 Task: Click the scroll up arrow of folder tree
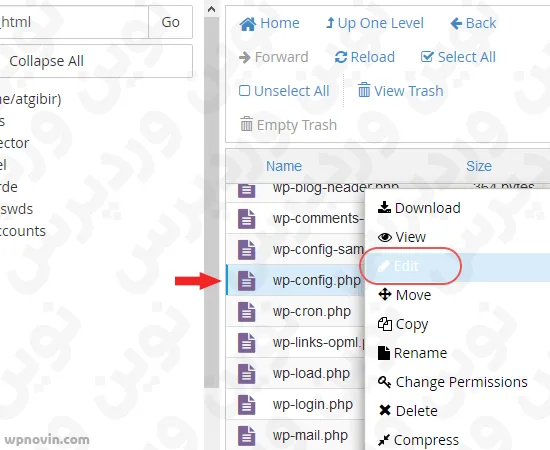212,10
